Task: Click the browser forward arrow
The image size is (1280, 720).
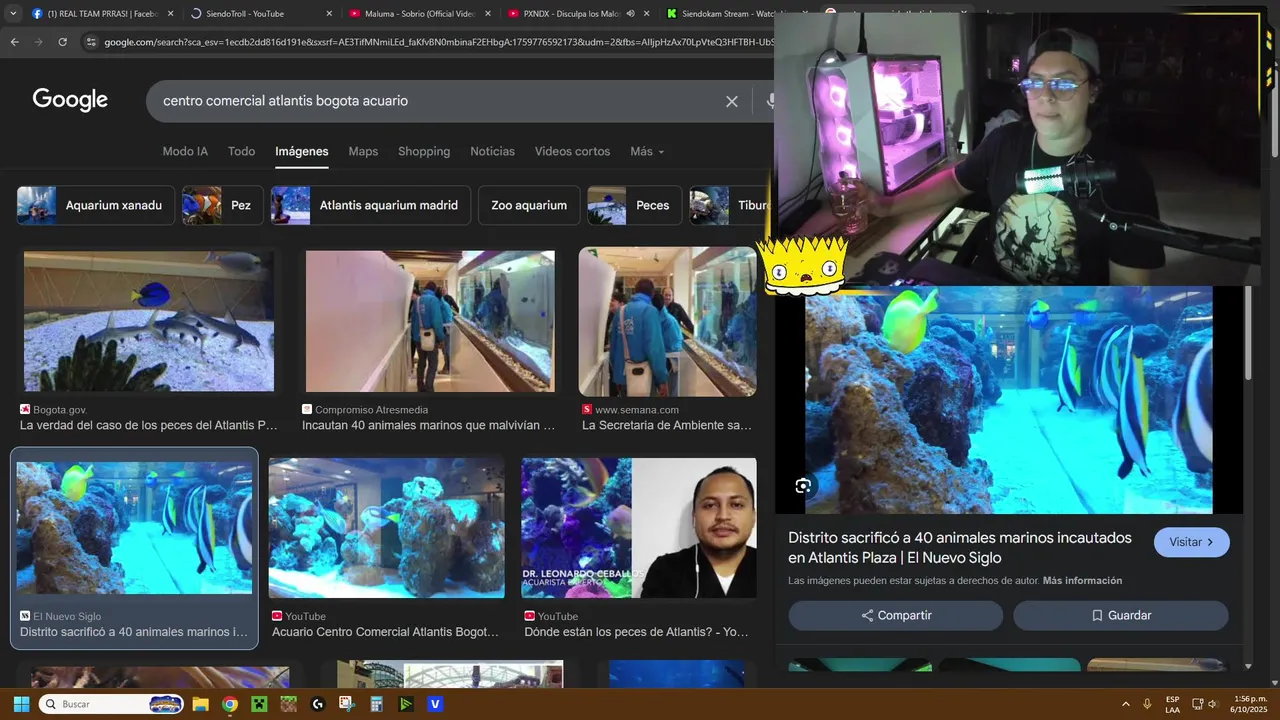Action: (x=38, y=42)
